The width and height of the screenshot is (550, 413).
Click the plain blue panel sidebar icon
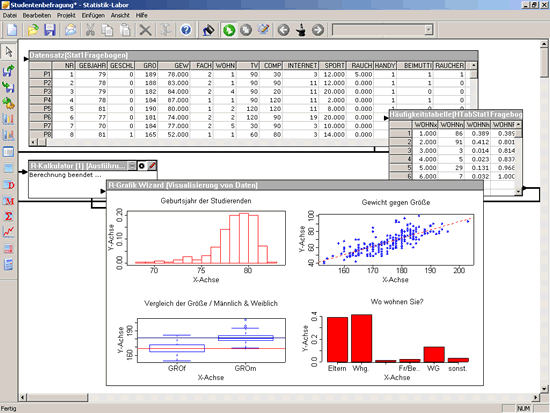(x=8, y=168)
